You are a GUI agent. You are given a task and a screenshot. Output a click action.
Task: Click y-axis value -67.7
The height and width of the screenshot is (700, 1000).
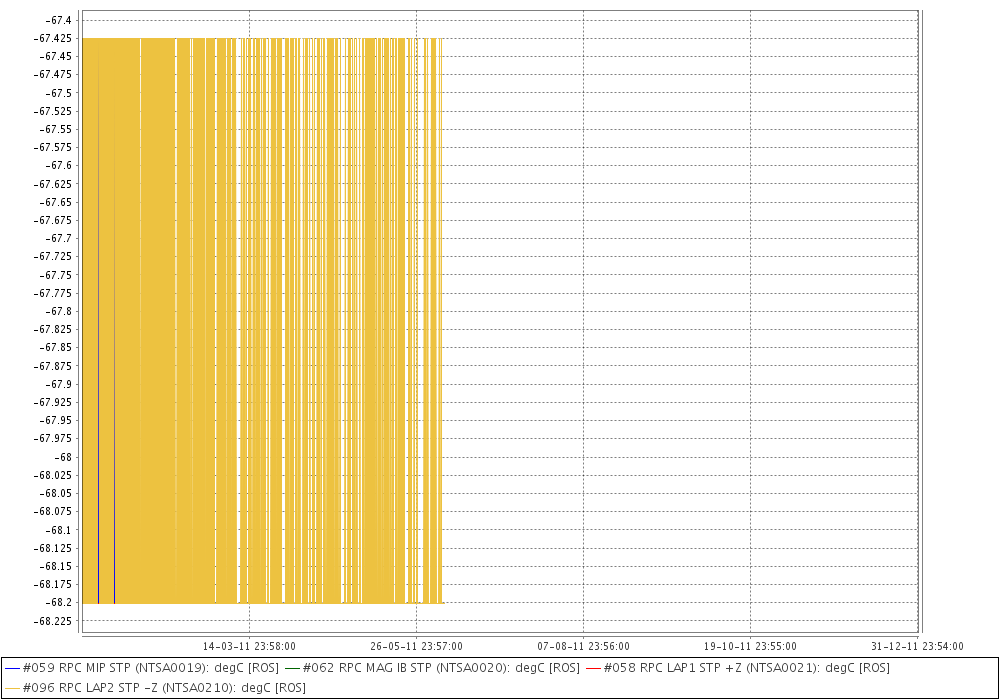click(x=58, y=238)
